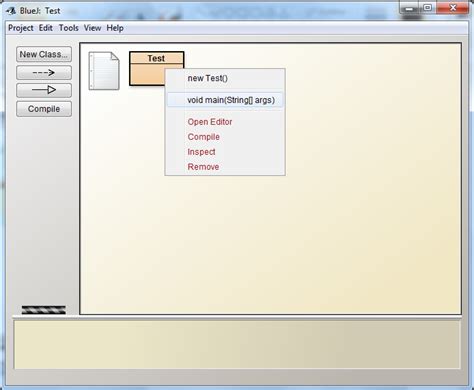Viewport: 474px width, 390px height.
Task: Click the striped work indicator bar
Action: 44,310
